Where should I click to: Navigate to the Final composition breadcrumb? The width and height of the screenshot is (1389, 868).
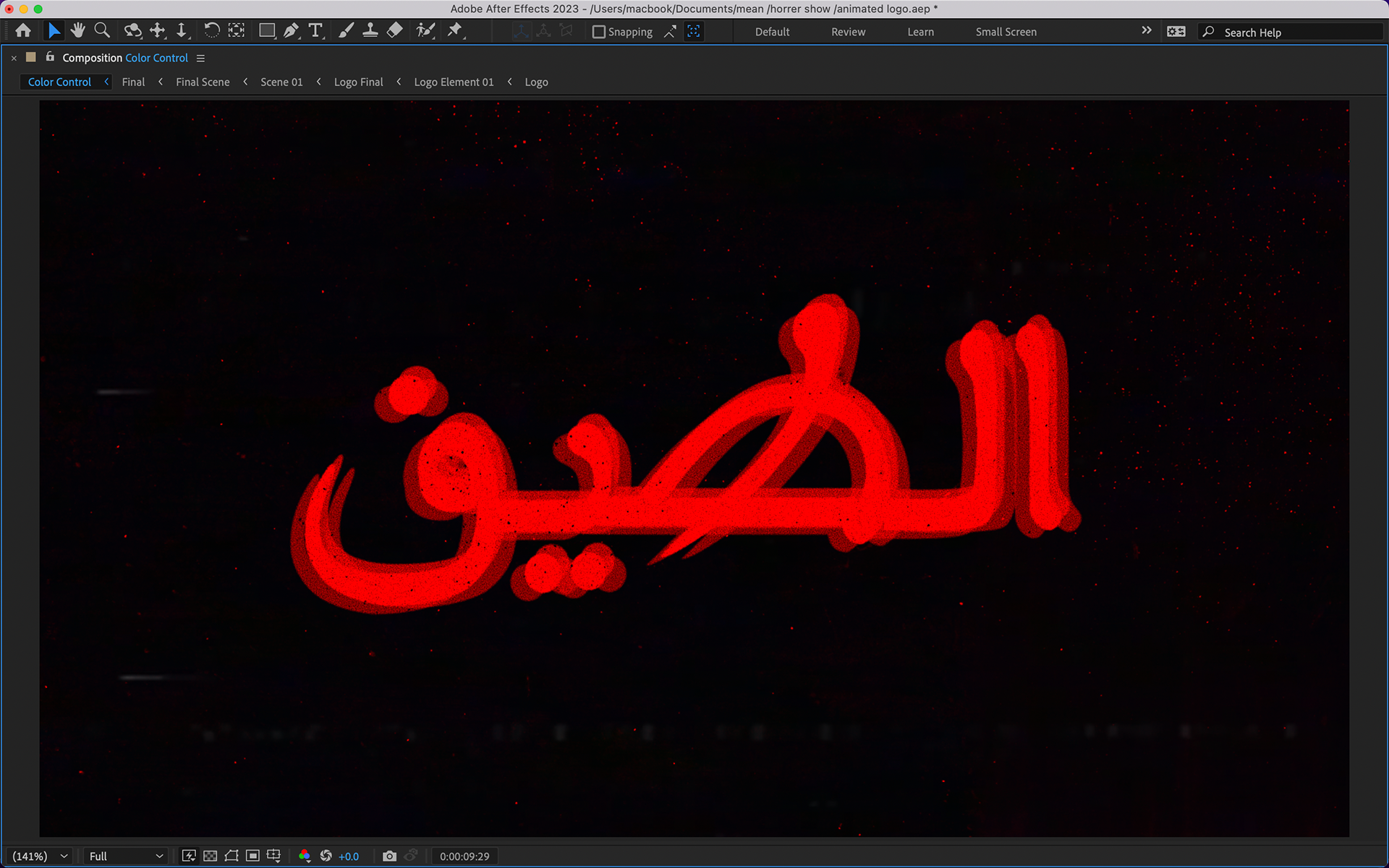click(x=133, y=82)
